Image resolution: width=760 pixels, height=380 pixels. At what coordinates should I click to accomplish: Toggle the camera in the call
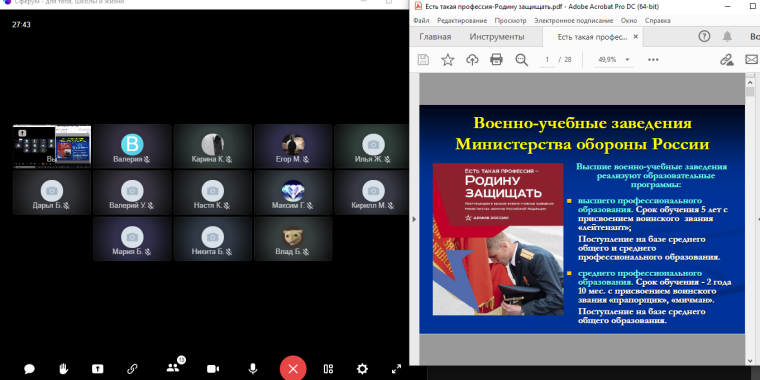point(213,369)
